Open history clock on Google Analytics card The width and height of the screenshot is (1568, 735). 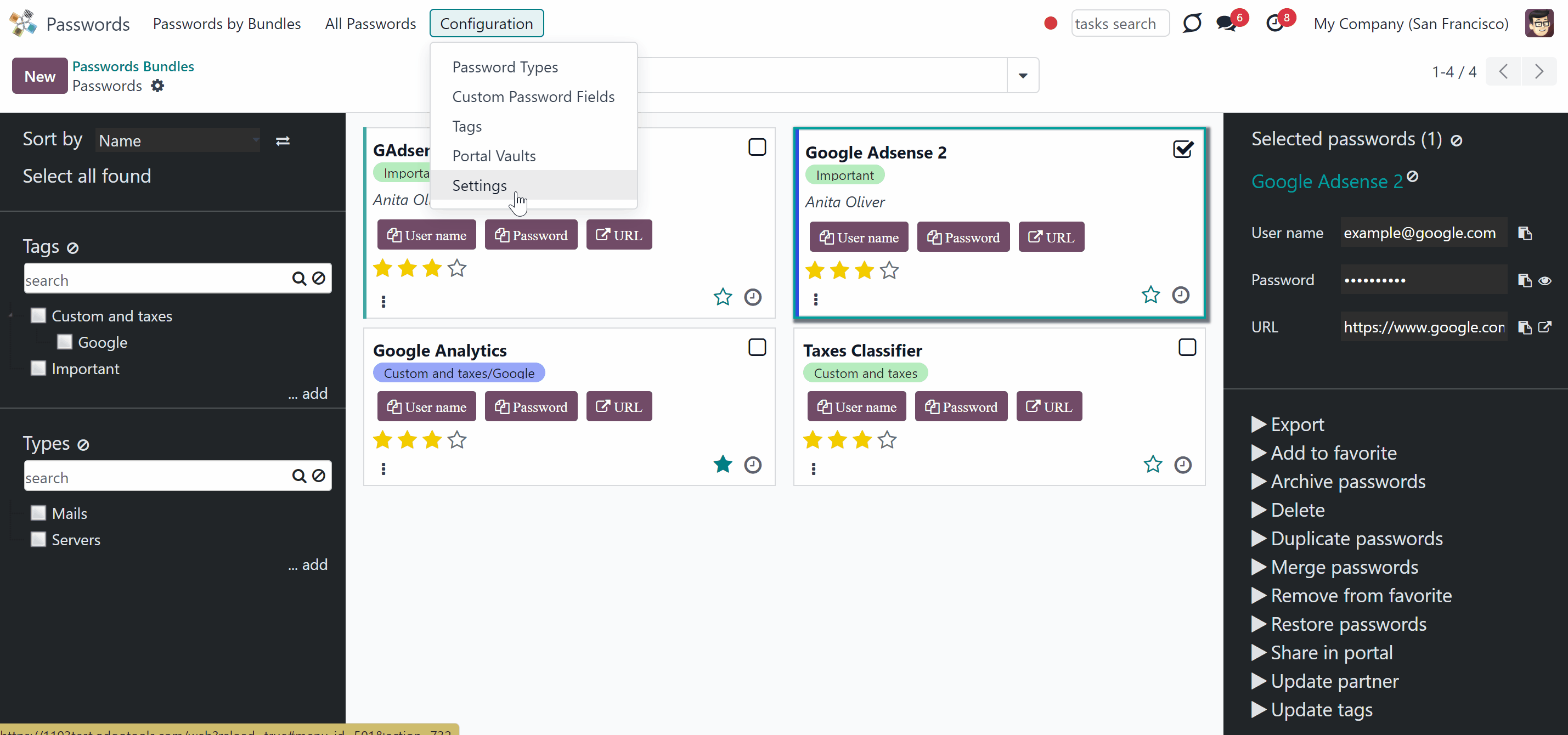coord(753,465)
